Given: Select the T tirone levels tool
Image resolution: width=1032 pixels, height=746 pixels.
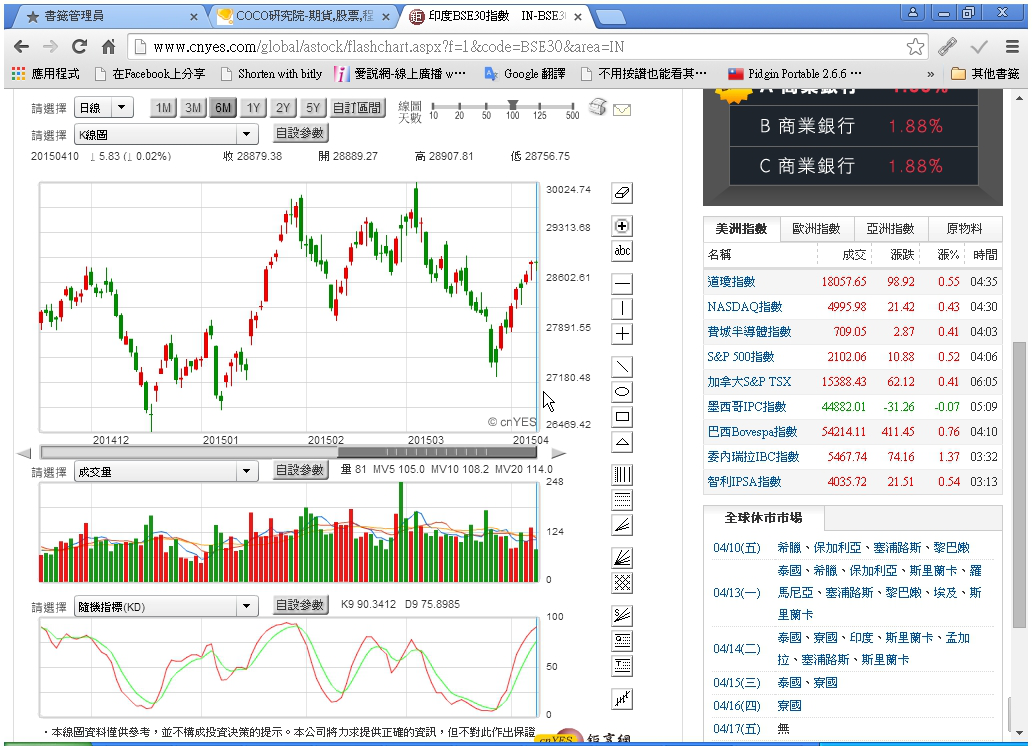Looking at the screenshot, I should (x=622, y=666).
